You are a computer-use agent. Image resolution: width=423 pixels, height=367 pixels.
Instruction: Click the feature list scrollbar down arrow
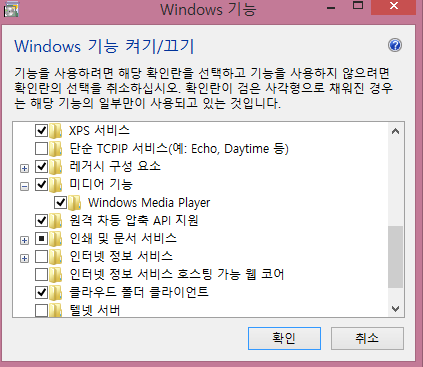[395, 309]
